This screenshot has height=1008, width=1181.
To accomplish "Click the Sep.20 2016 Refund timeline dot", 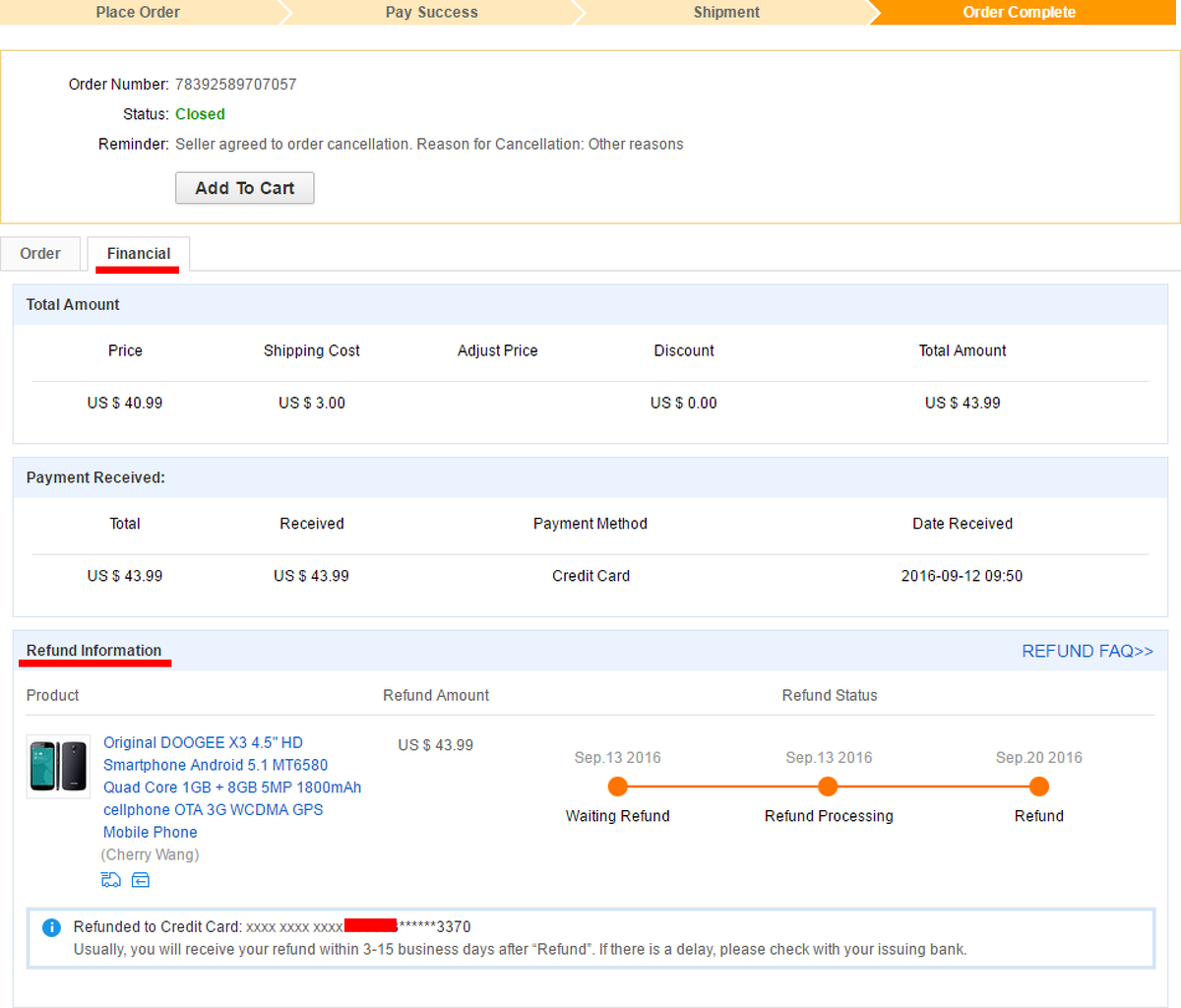I will pyautogui.click(x=1039, y=787).
